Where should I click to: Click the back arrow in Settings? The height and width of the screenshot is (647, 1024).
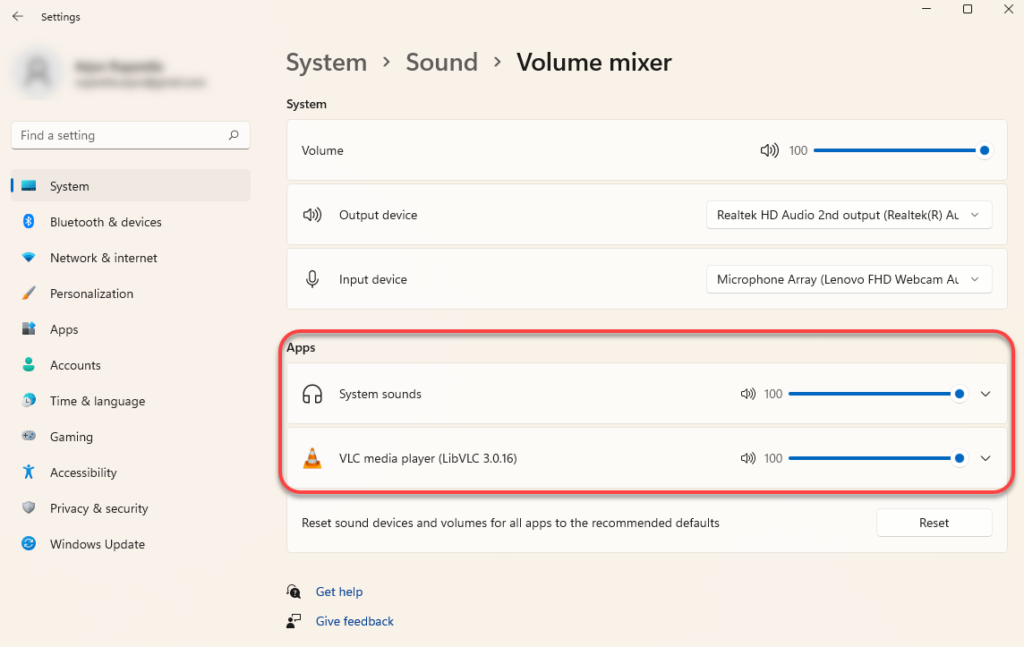point(18,17)
